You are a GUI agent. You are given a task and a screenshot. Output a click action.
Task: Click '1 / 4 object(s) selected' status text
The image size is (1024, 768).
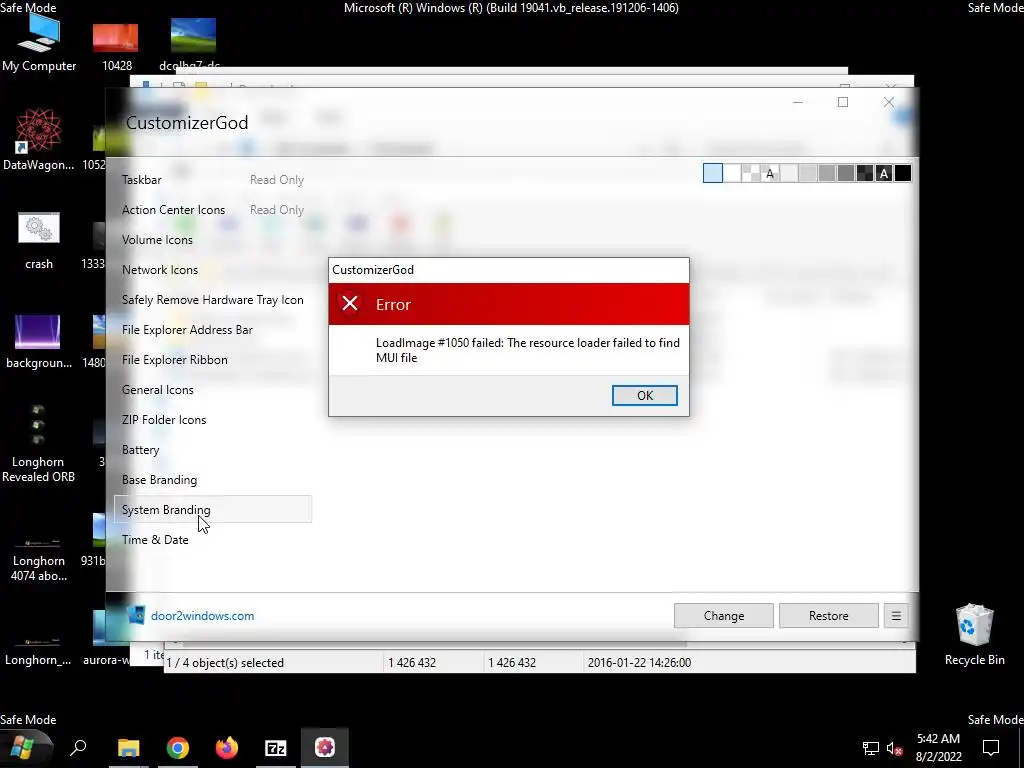[x=225, y=662]
